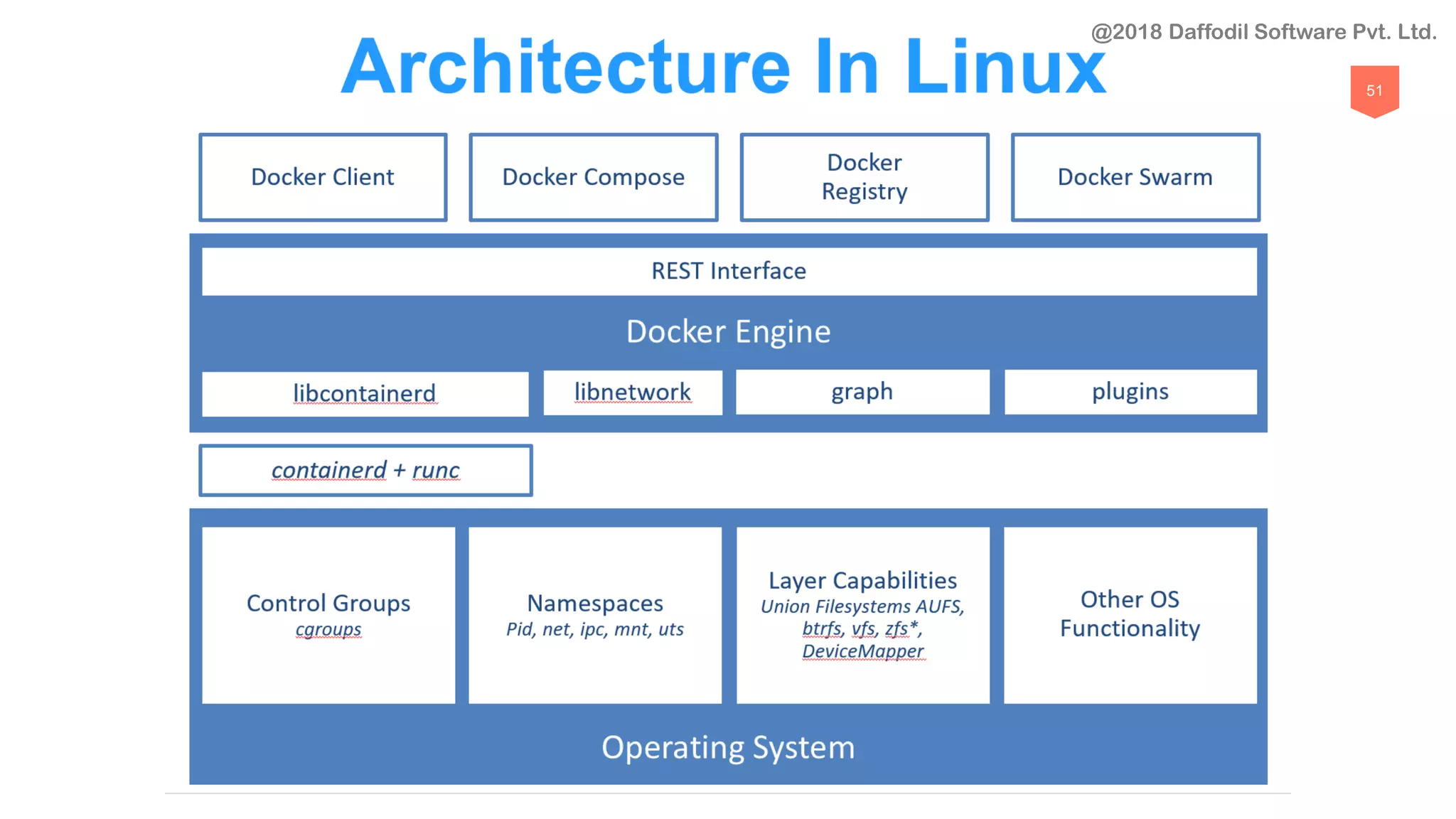Image resolution: width=1456 pixels, height=819 pixels.
Task: Click the Docker Client box
Action: tap(323, 177)
